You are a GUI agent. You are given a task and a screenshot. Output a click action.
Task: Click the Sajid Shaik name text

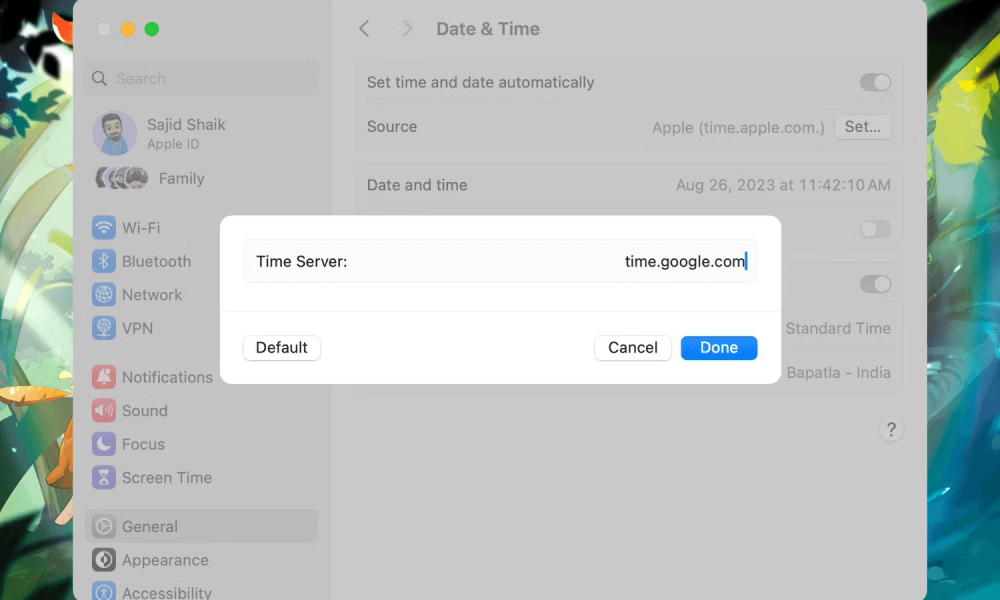pos(186,124)
